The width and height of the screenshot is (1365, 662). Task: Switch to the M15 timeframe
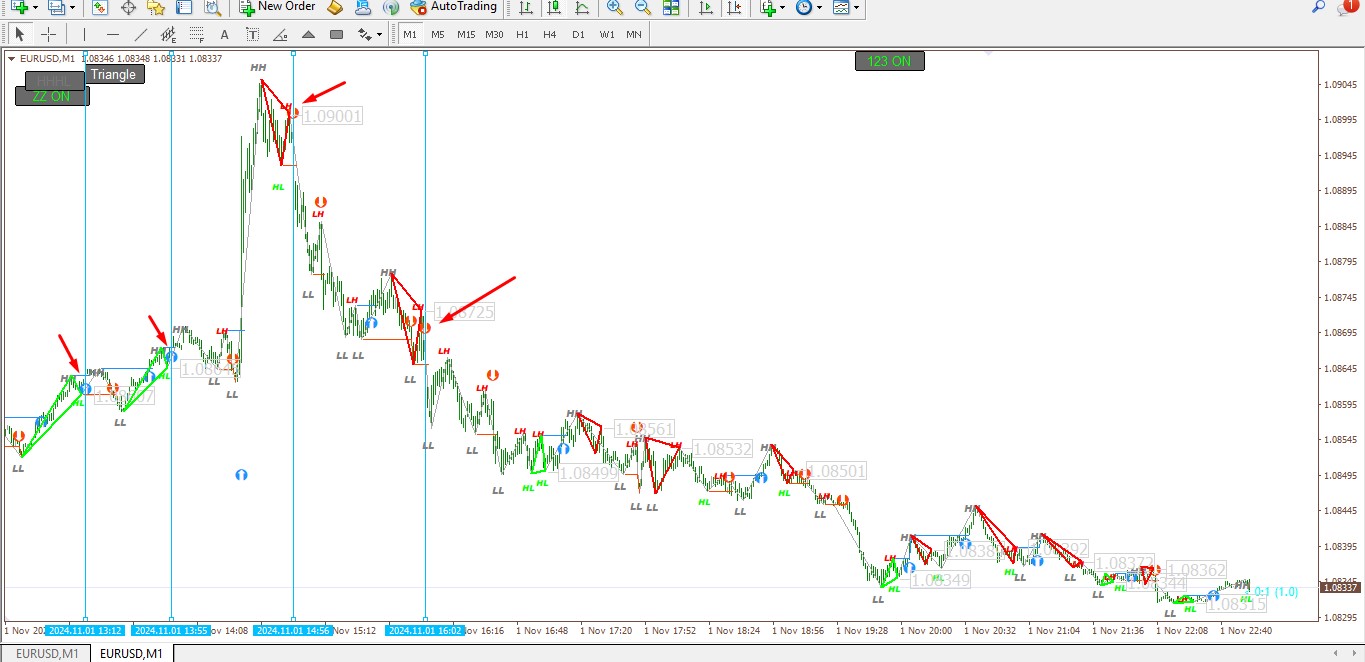[466, 34]
